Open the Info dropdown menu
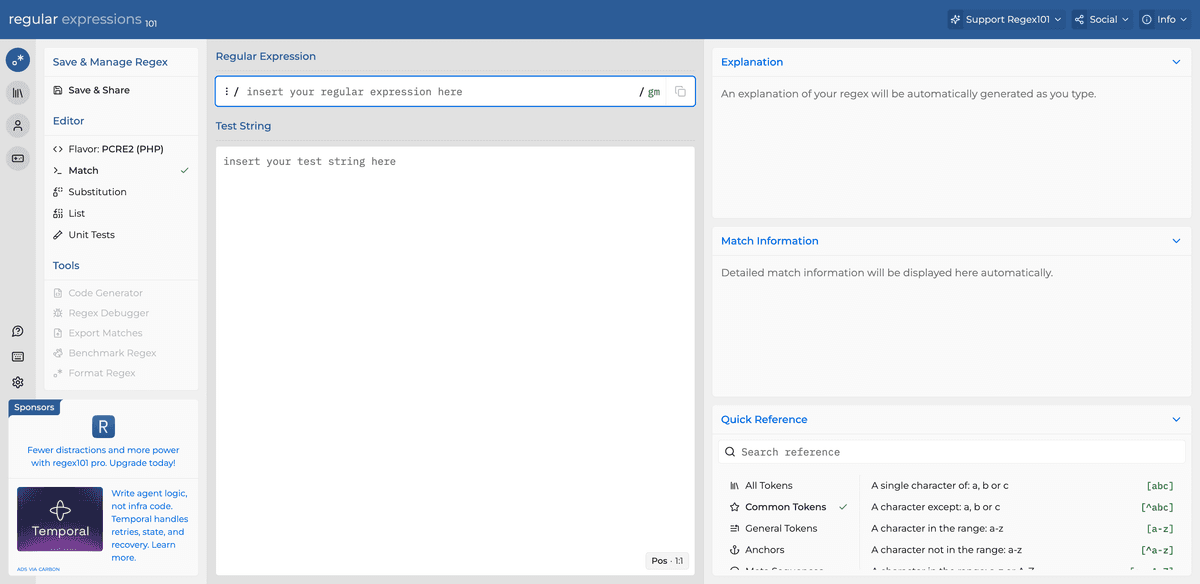Screen dimensions: 1200x584 (x=1165, y=19)
